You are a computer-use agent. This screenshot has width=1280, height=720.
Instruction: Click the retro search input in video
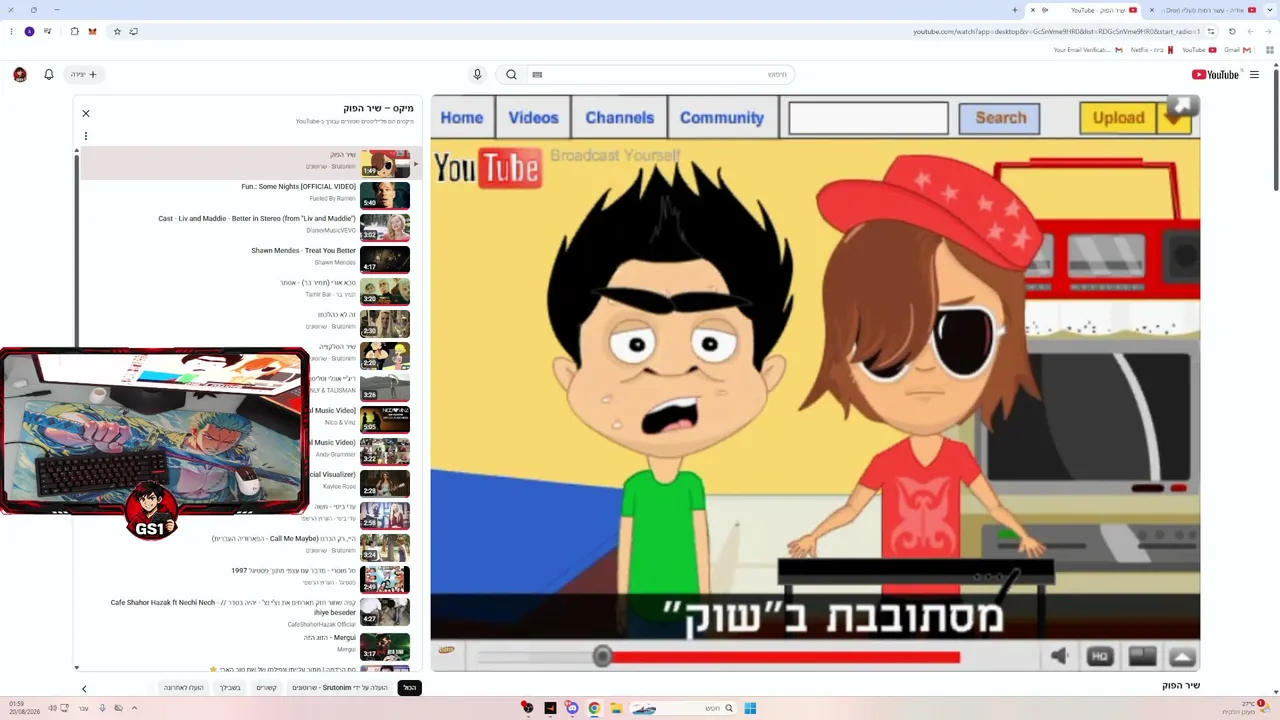868,118
